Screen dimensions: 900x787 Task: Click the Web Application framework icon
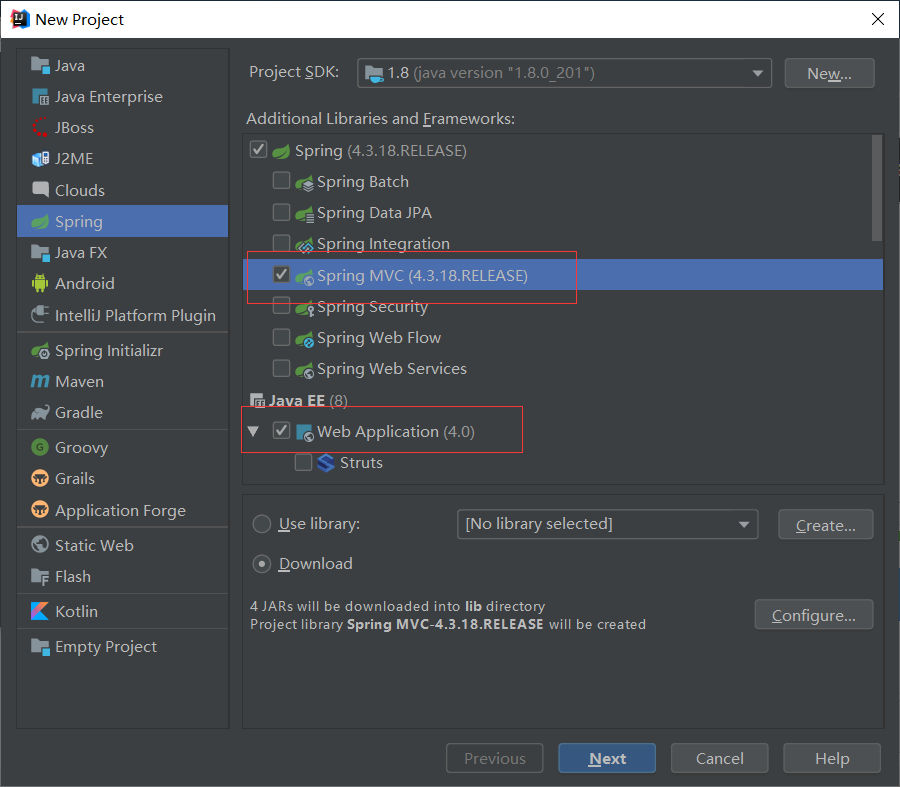coord(304,432)
